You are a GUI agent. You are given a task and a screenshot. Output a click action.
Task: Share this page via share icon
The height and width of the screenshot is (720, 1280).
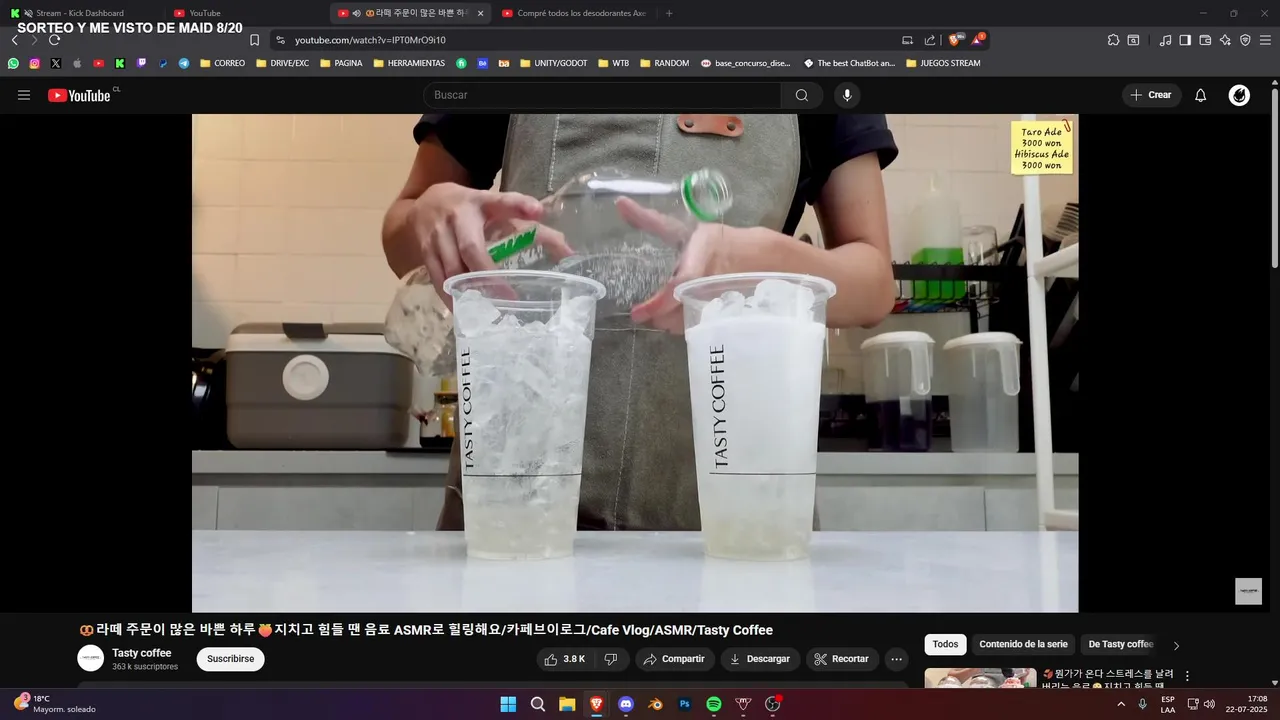[930, 40]
